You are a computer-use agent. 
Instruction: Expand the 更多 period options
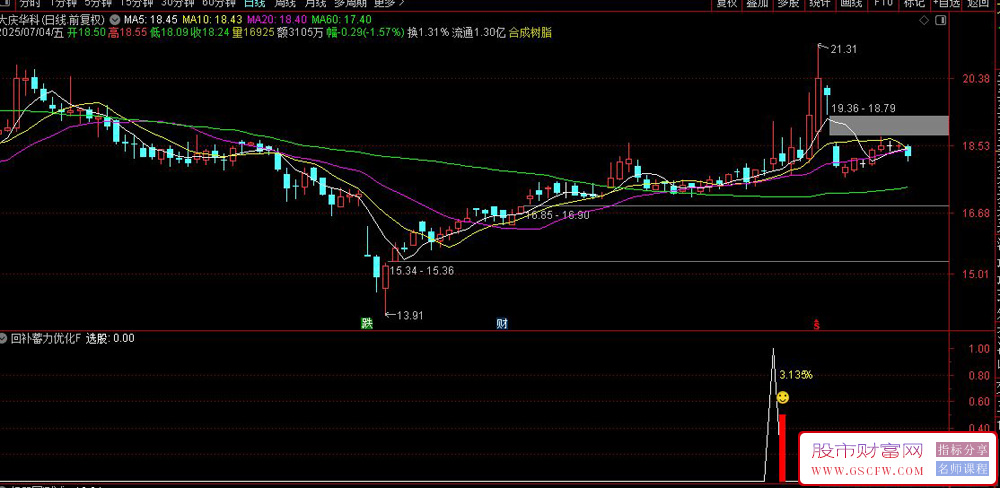click(x=389, y=3)
